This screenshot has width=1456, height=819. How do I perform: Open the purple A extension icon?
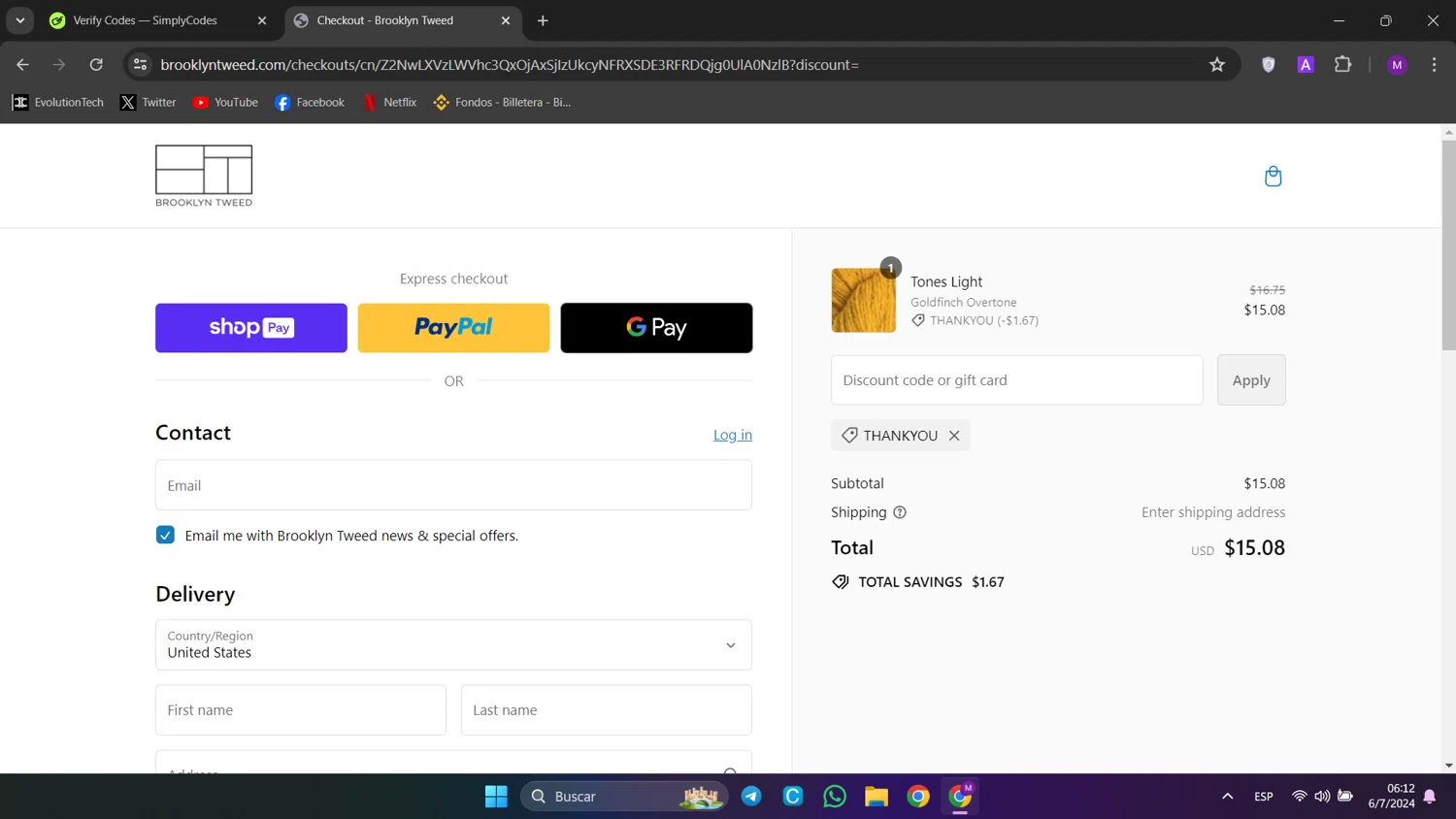point(1306,65)
